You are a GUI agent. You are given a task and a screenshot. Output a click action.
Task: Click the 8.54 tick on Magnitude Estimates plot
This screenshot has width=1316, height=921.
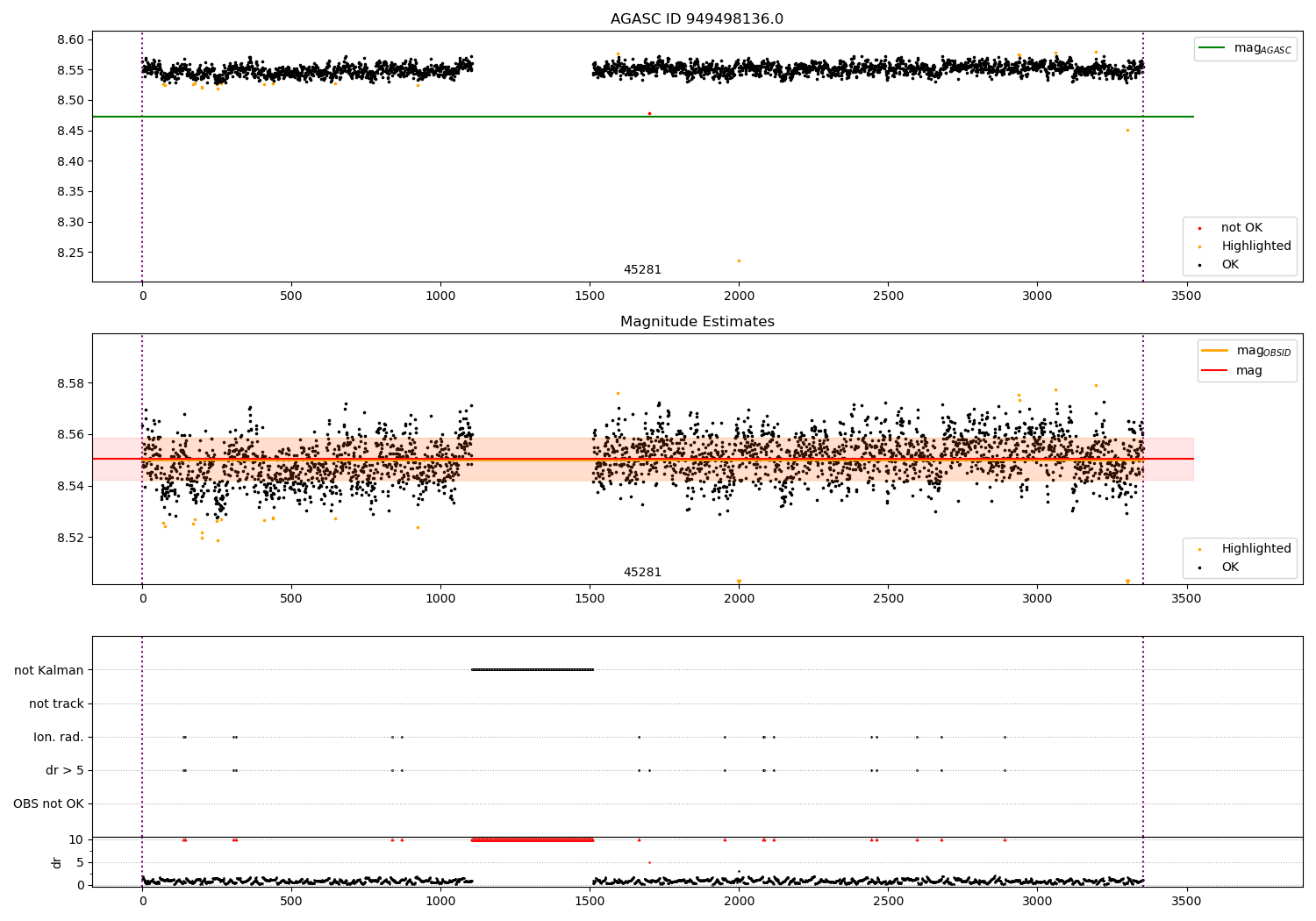point(70,487)
